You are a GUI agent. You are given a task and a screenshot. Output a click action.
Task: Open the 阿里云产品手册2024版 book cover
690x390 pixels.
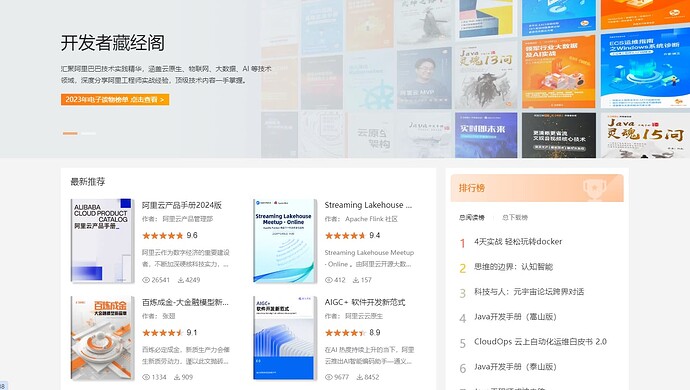tap(102, 240)
